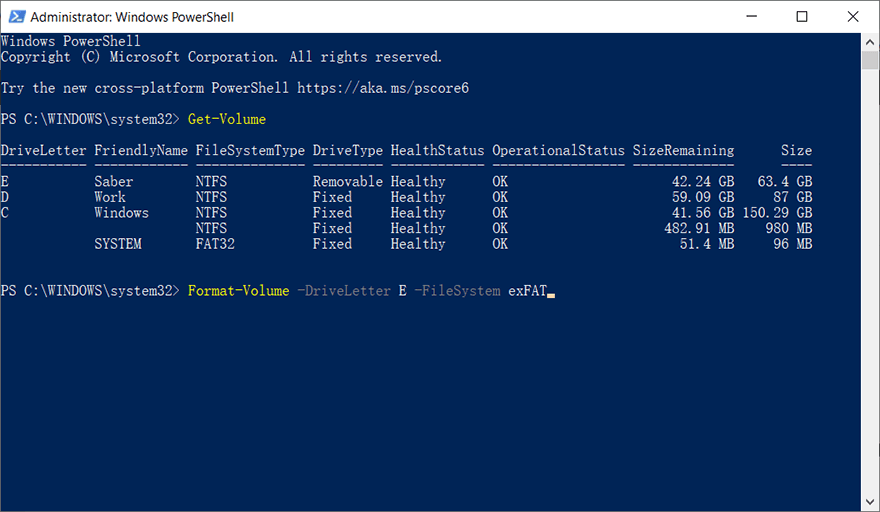
Task: Click the SYSTEM volume name
Action: (x=118, y=244)
